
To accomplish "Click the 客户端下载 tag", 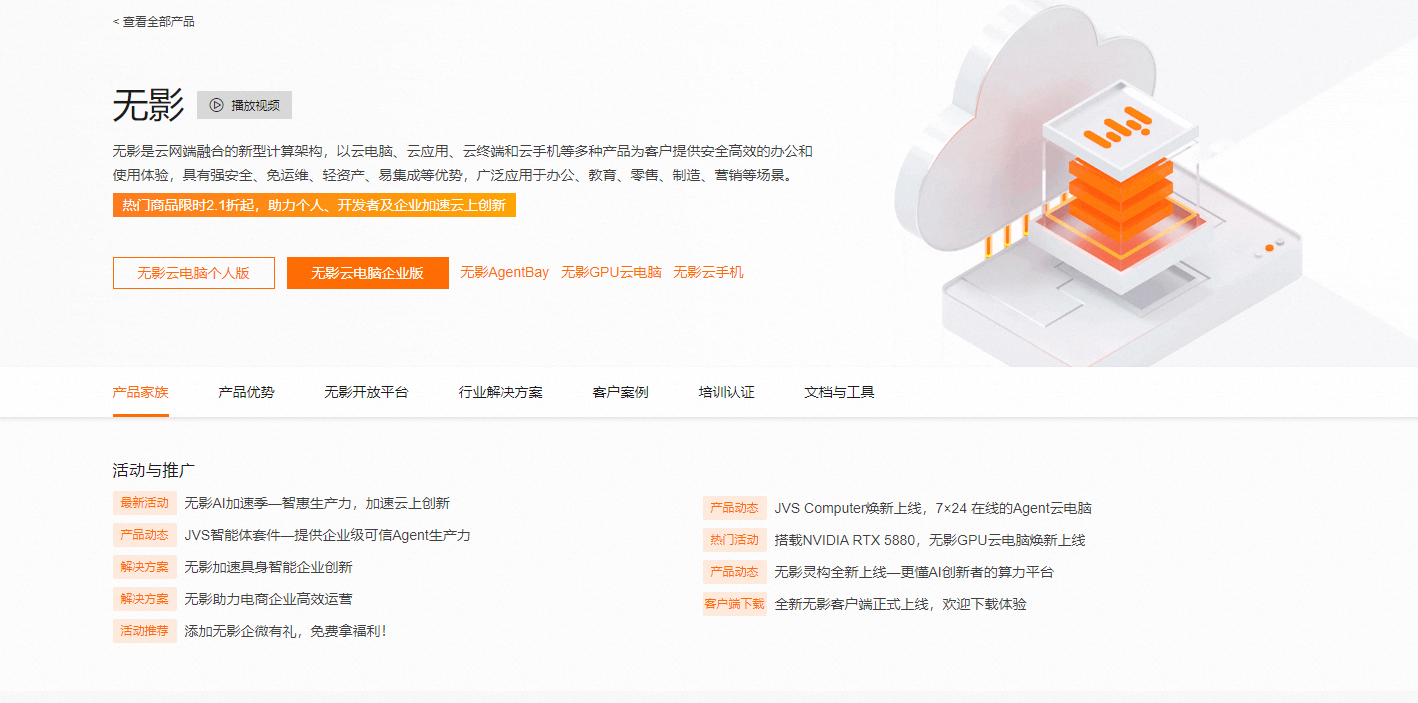I will click(x=735, y=604).
